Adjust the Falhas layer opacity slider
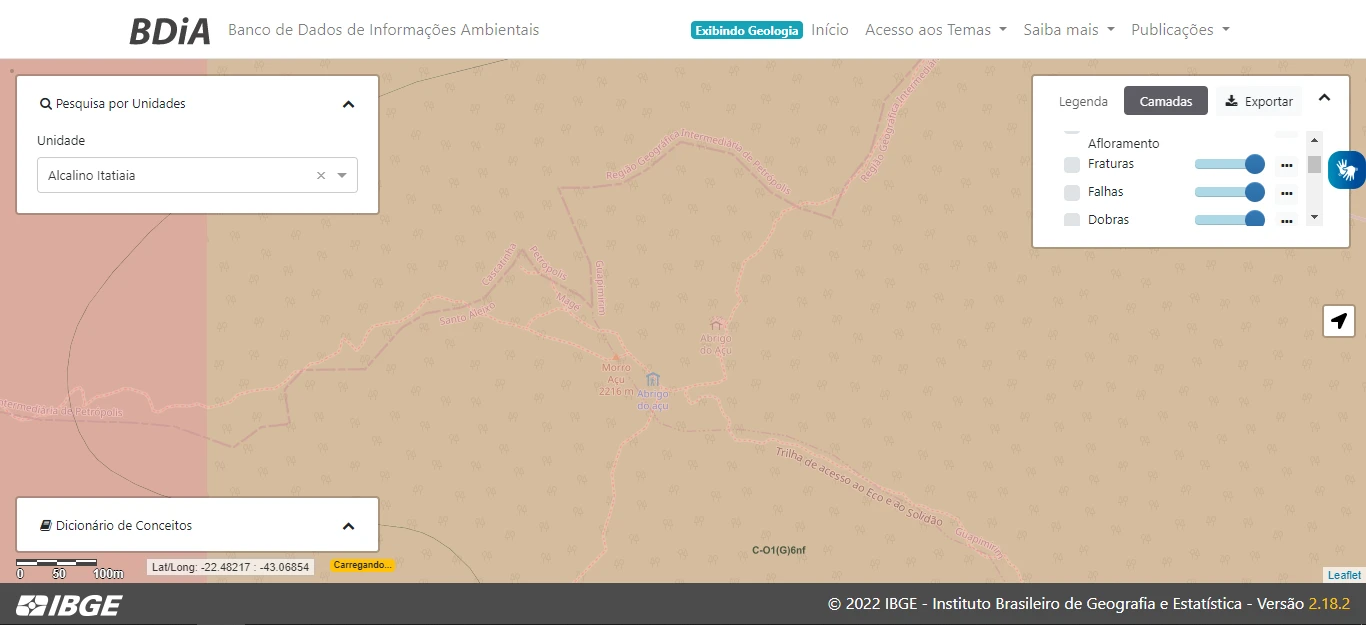The width and height of the screenshot is (1366, 625). [x=1229, y=192]
